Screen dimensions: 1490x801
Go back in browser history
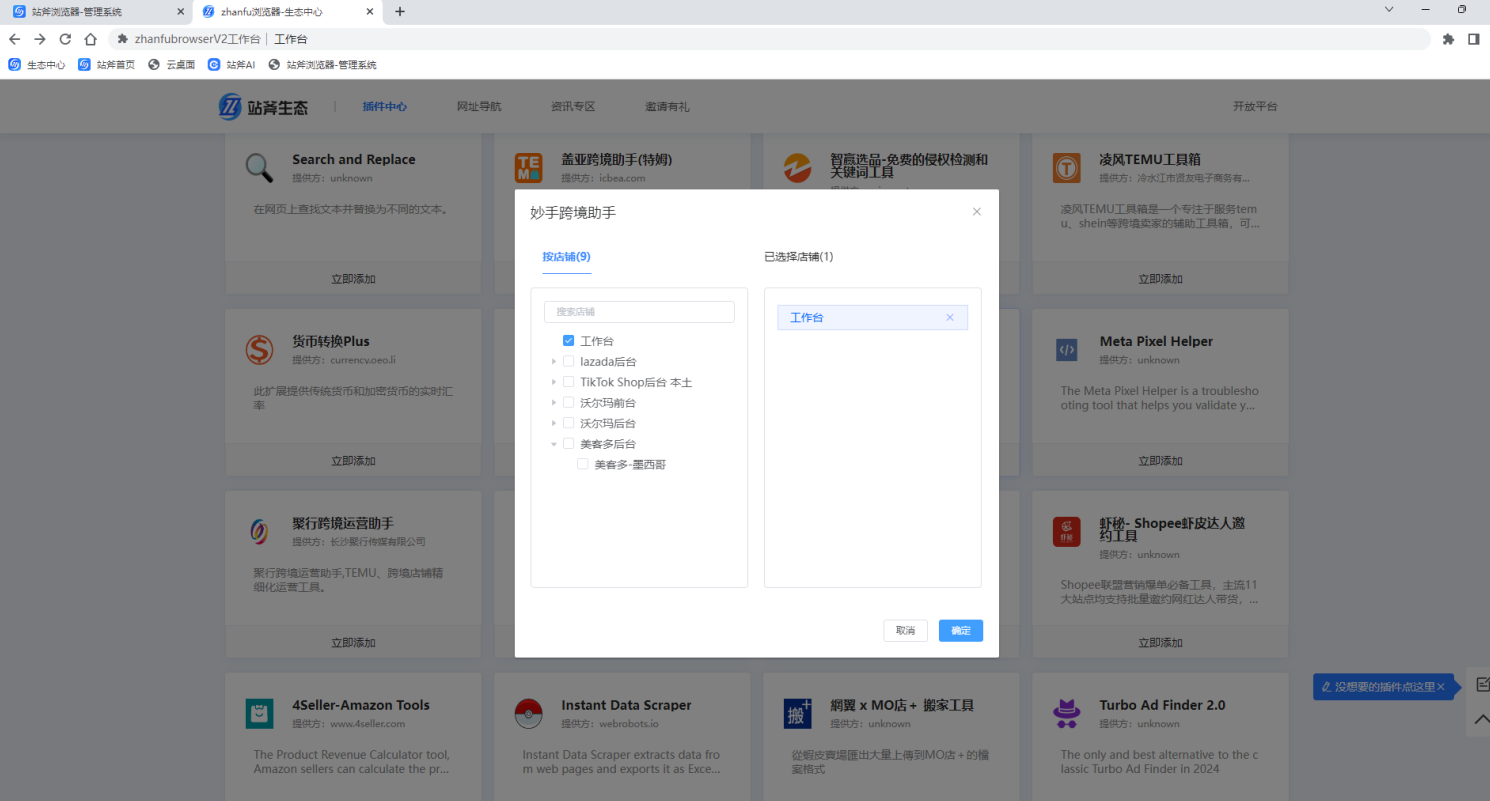coord(14,39)
